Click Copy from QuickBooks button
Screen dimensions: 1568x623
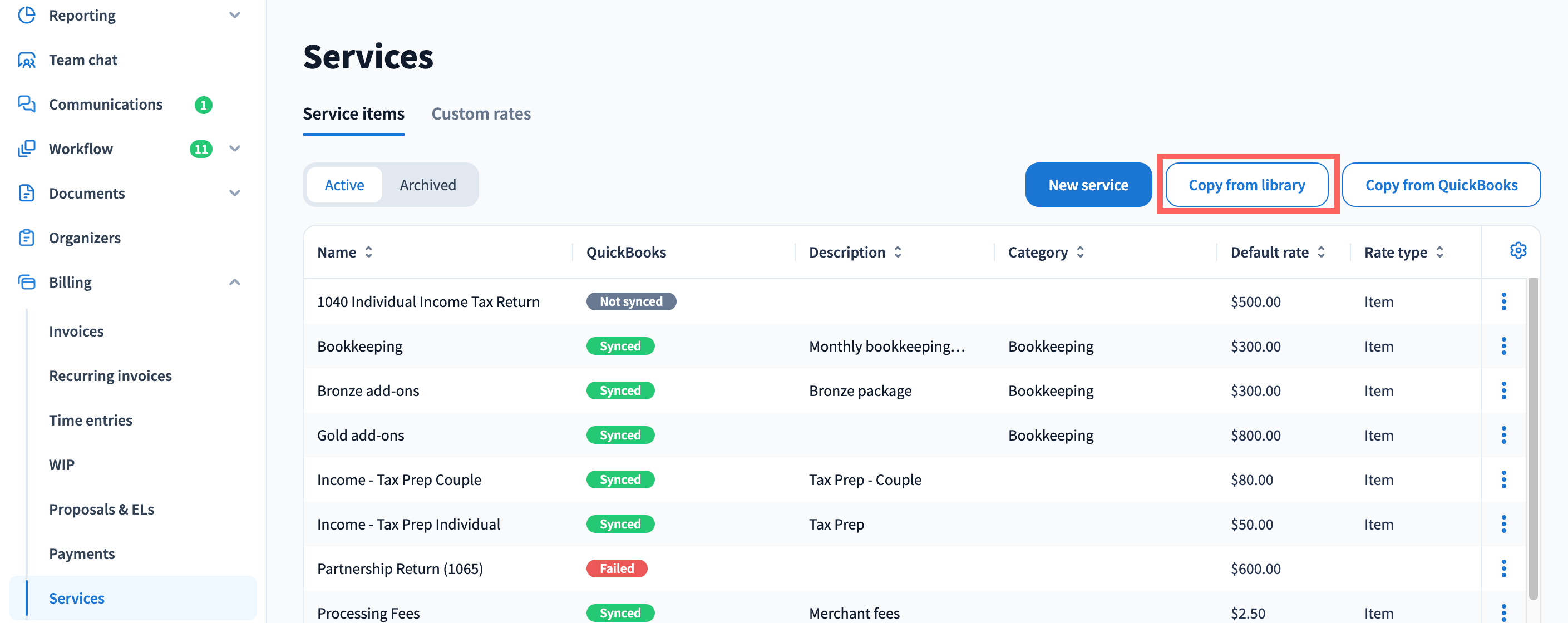tap(1441, 185)
